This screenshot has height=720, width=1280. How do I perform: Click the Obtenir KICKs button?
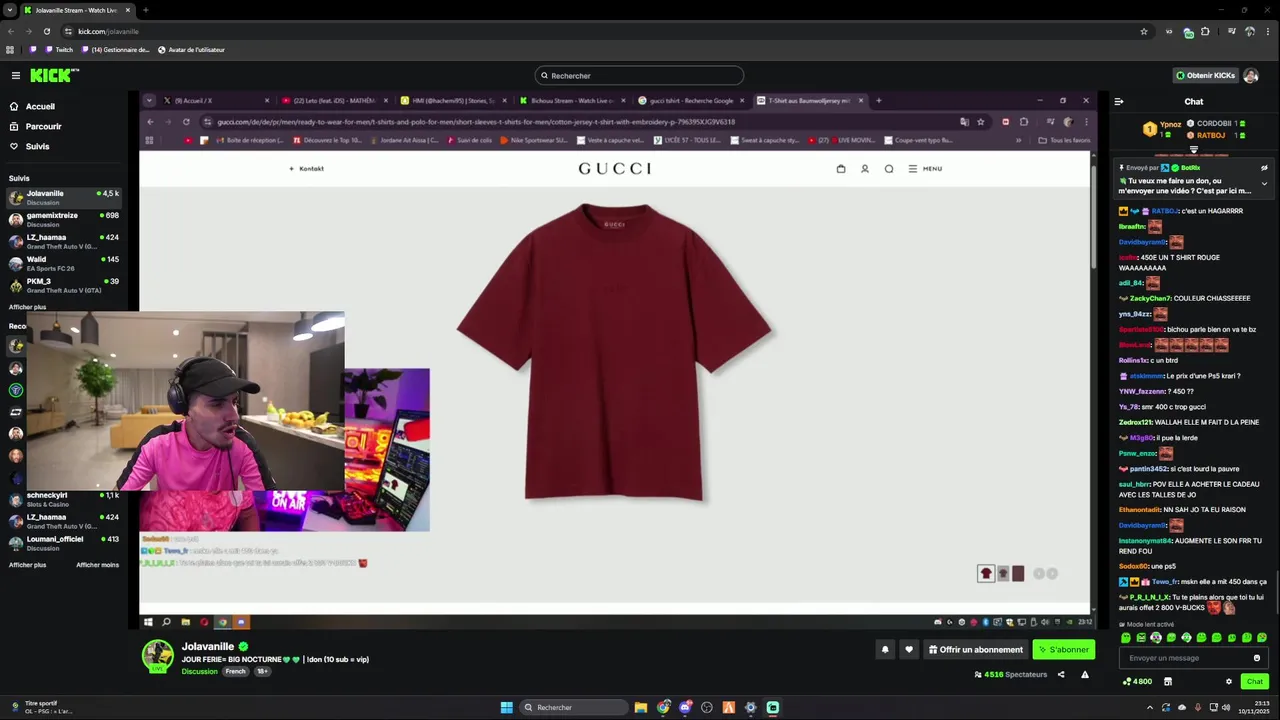[x=1205, y=75]
